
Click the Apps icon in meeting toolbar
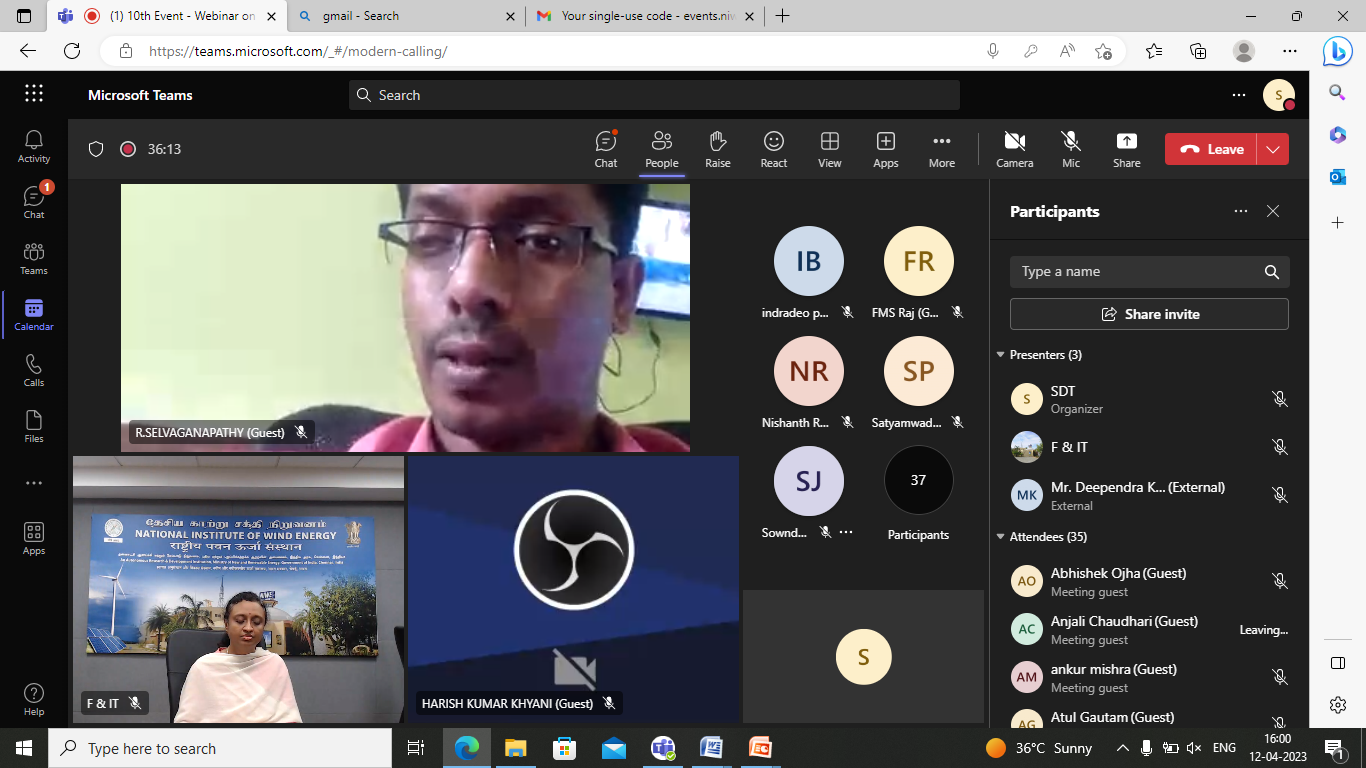(885, 149)
